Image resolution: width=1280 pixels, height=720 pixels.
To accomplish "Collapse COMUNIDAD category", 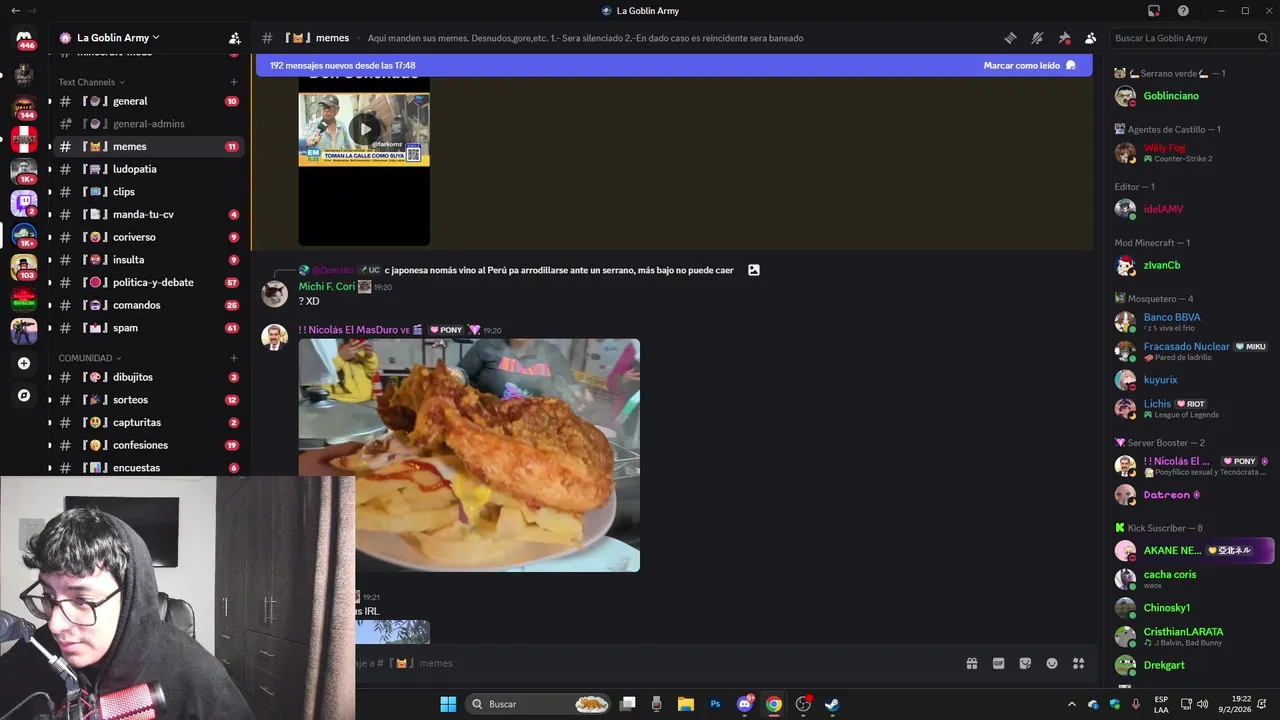I will 89,358.
